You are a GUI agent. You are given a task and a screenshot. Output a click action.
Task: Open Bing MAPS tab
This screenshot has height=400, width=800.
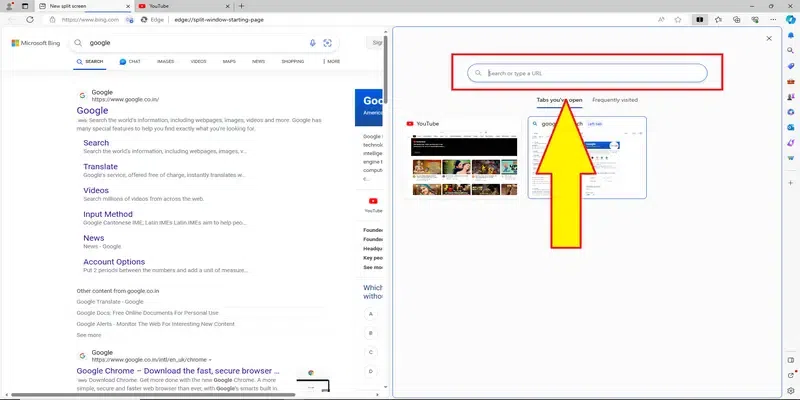(229, 61)
